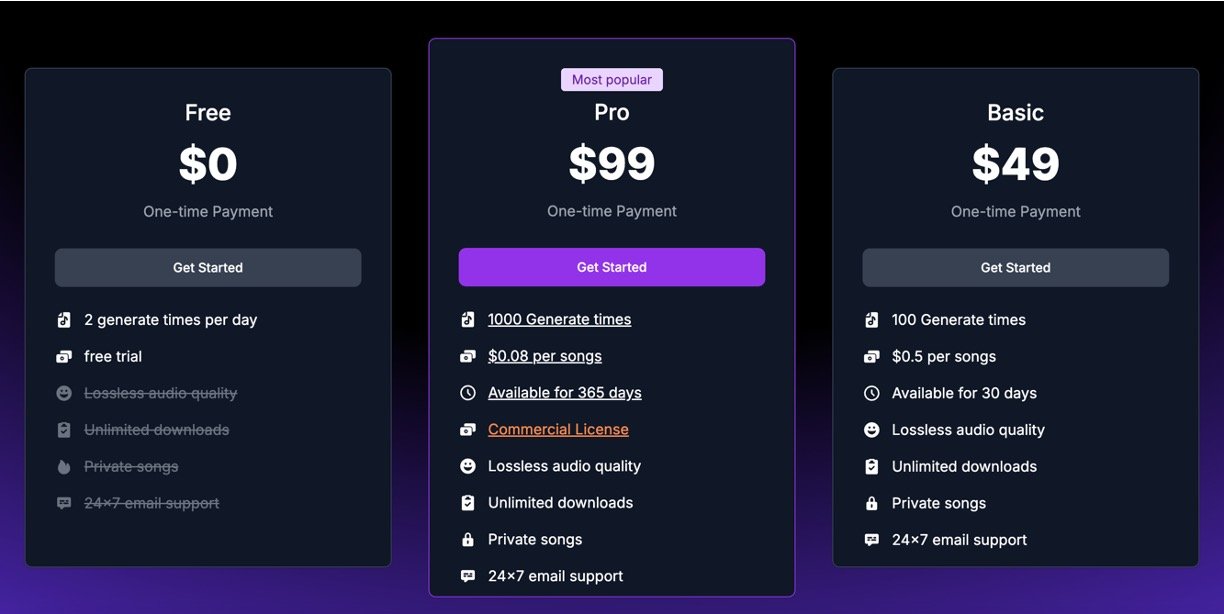Click the 1000 Generate times link
1224x614 pixels.
(559, 319)
